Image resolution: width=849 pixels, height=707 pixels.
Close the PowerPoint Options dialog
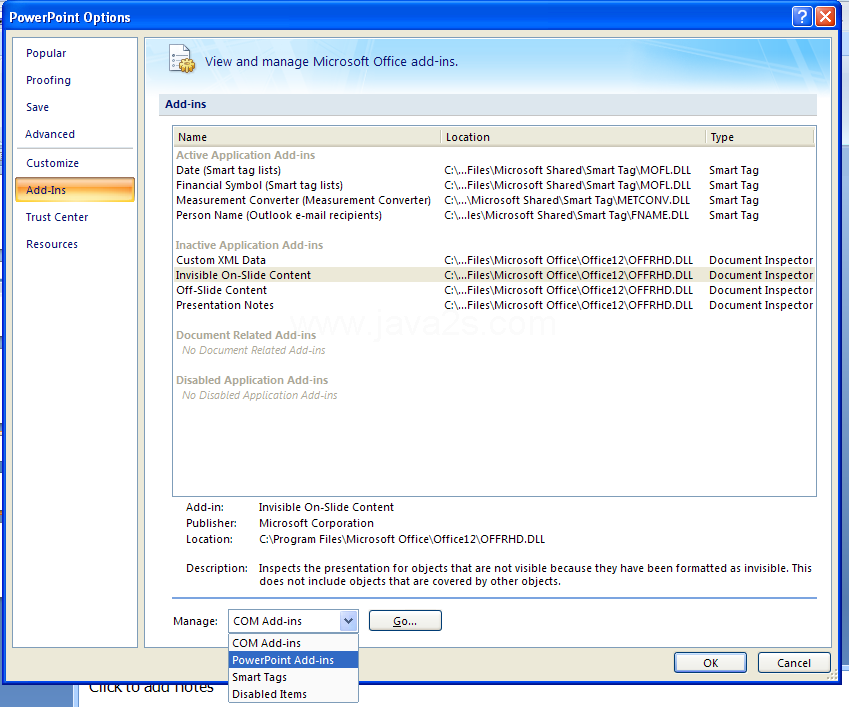click(825, 17)
